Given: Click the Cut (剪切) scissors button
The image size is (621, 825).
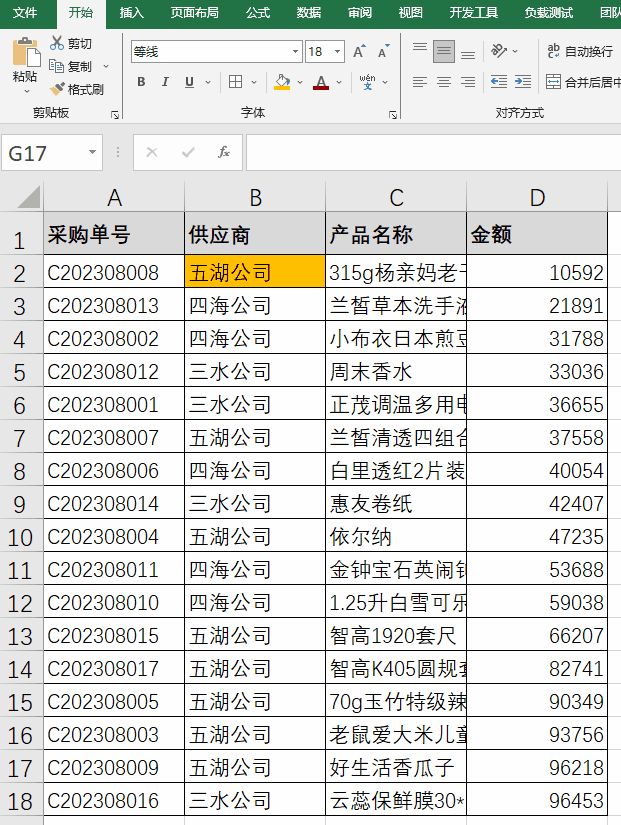Looking at the screenshot, I should [71, 43].
